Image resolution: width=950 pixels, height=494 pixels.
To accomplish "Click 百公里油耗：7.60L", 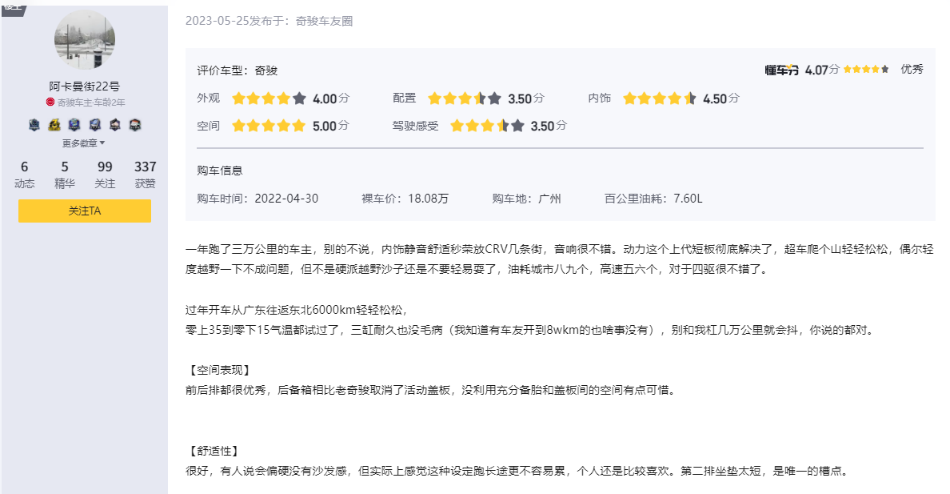I will [x=653, y=199].
